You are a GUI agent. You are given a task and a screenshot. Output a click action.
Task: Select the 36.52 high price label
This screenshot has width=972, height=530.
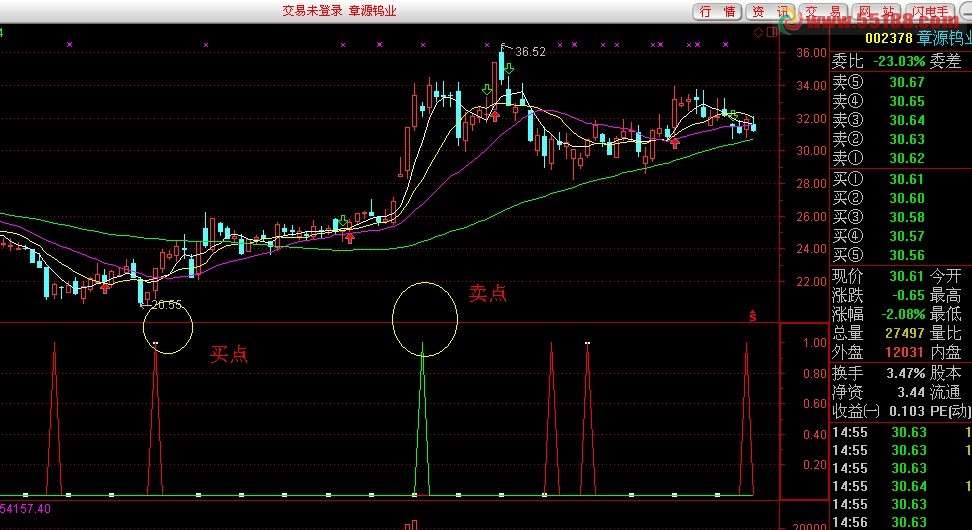click(530, 52)
